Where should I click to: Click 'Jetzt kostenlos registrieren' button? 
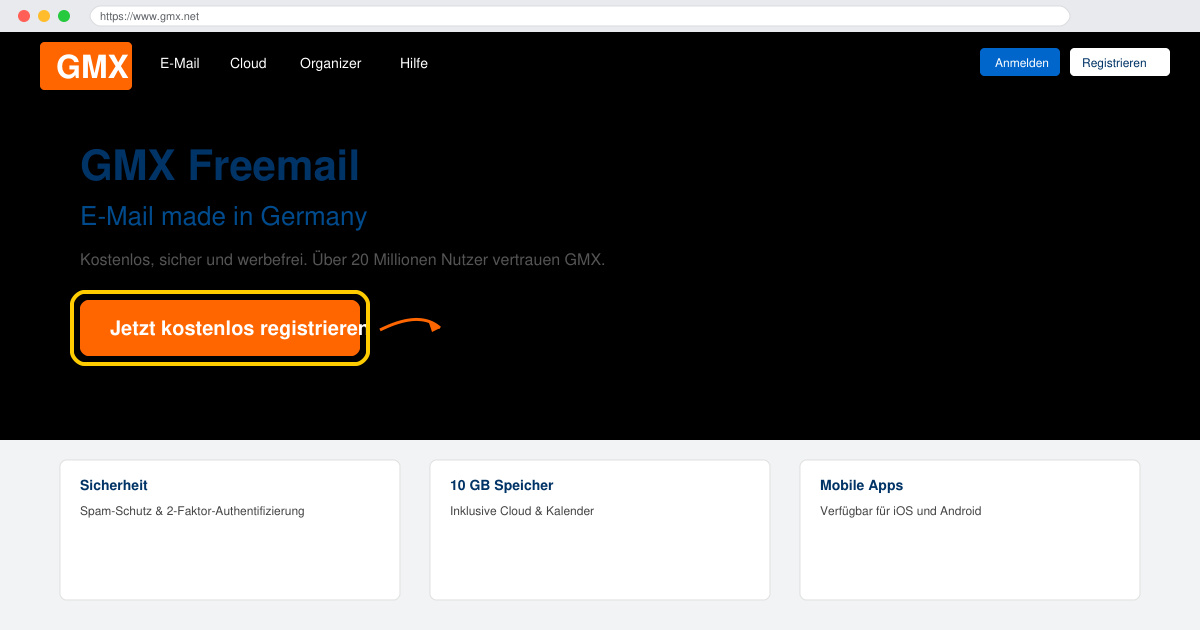pos(220,328)
